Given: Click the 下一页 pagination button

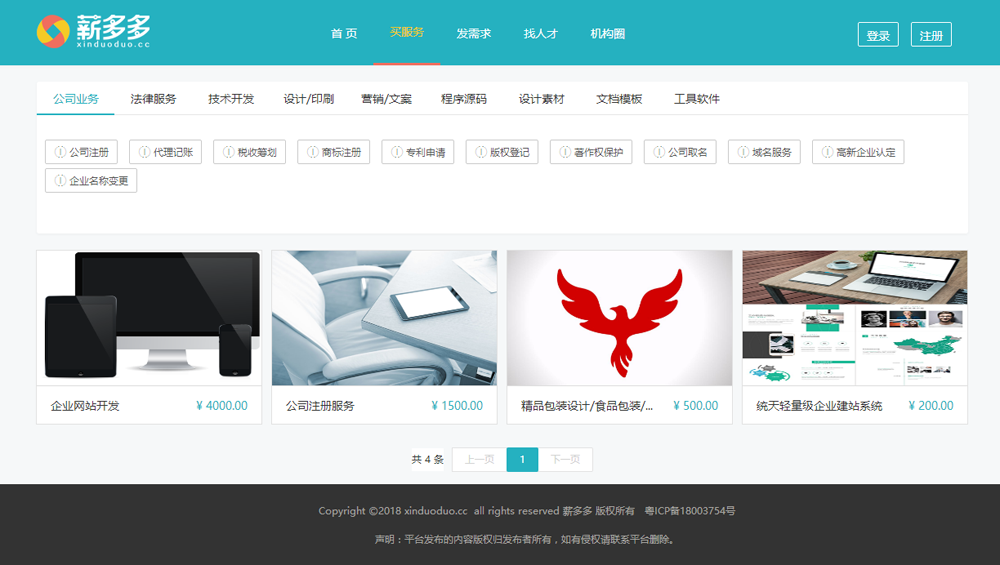Looking at the screenshot, I should [x=565, y=459].
